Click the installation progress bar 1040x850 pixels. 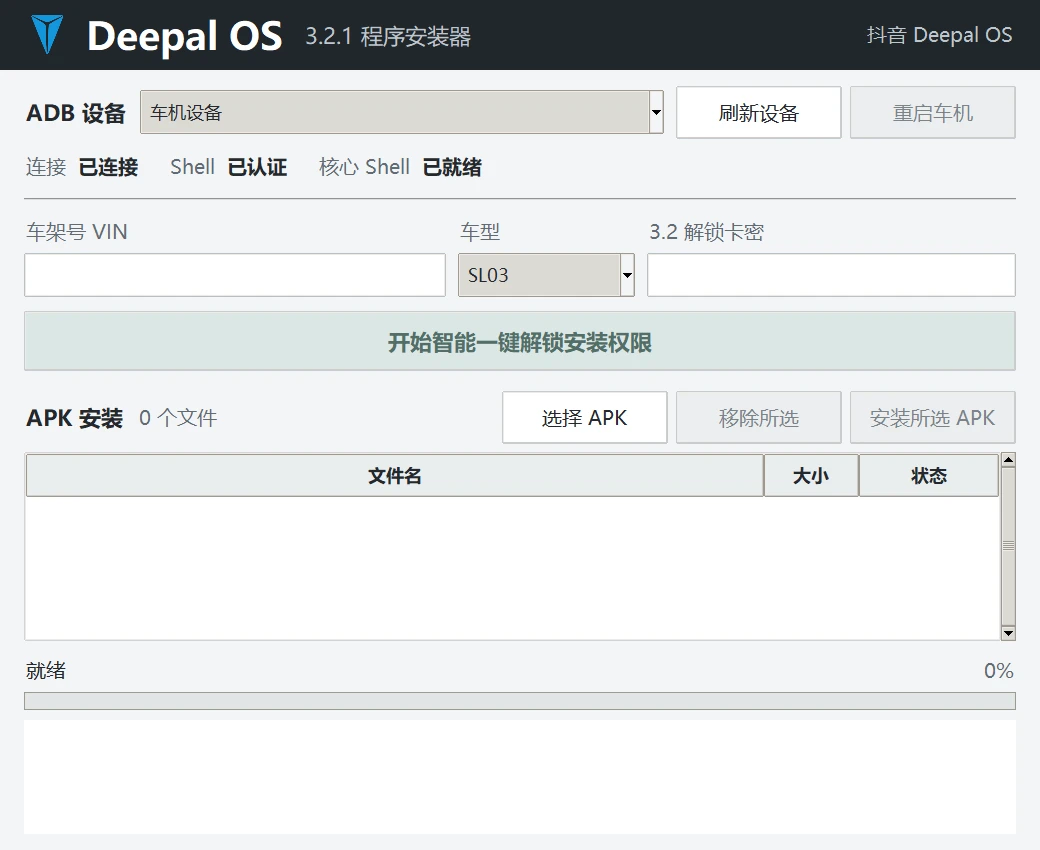520,701
